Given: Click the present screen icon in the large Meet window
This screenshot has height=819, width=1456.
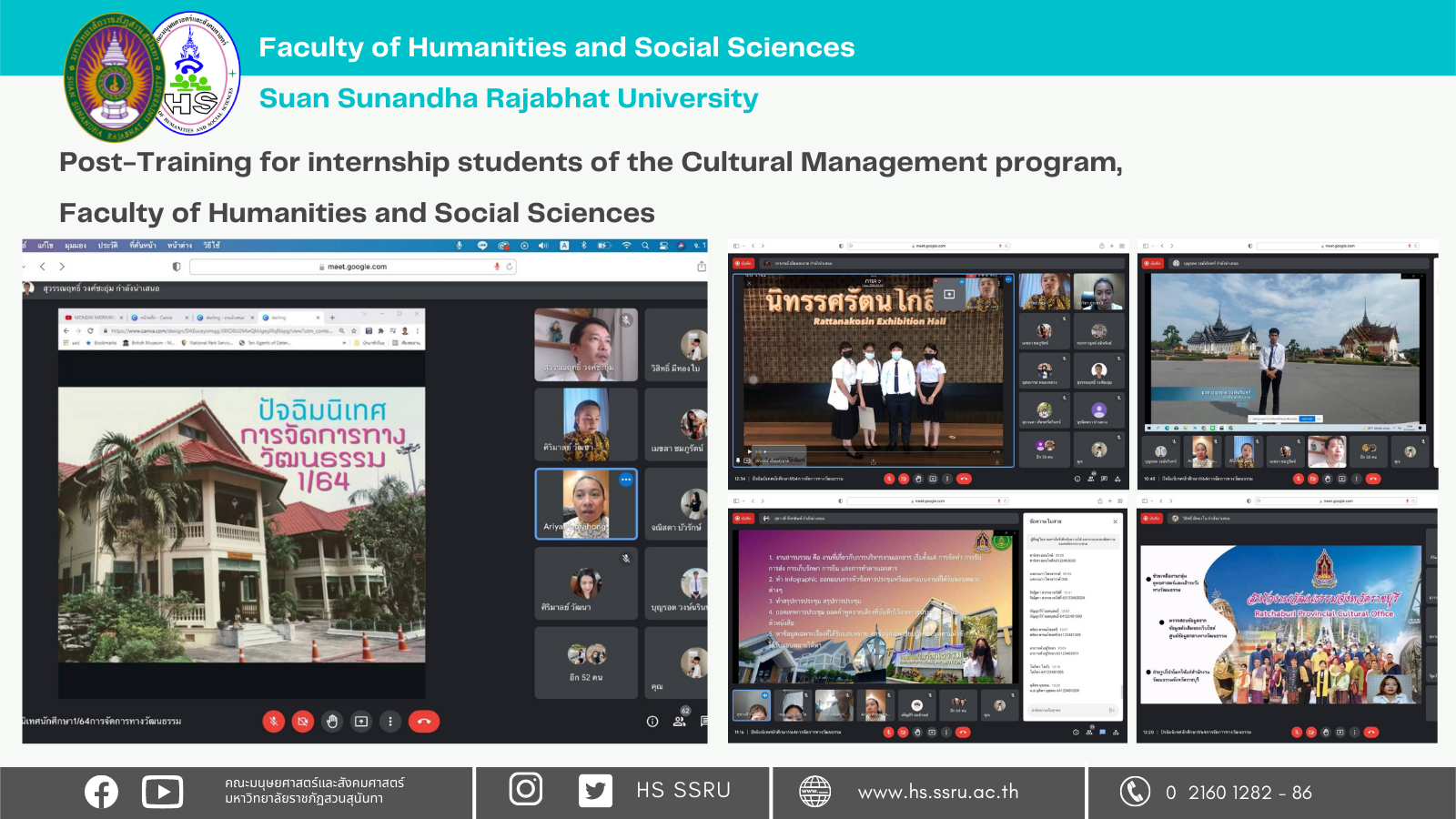Looking at the screenshot, I should pyautogui.click(x=361, y=722).
